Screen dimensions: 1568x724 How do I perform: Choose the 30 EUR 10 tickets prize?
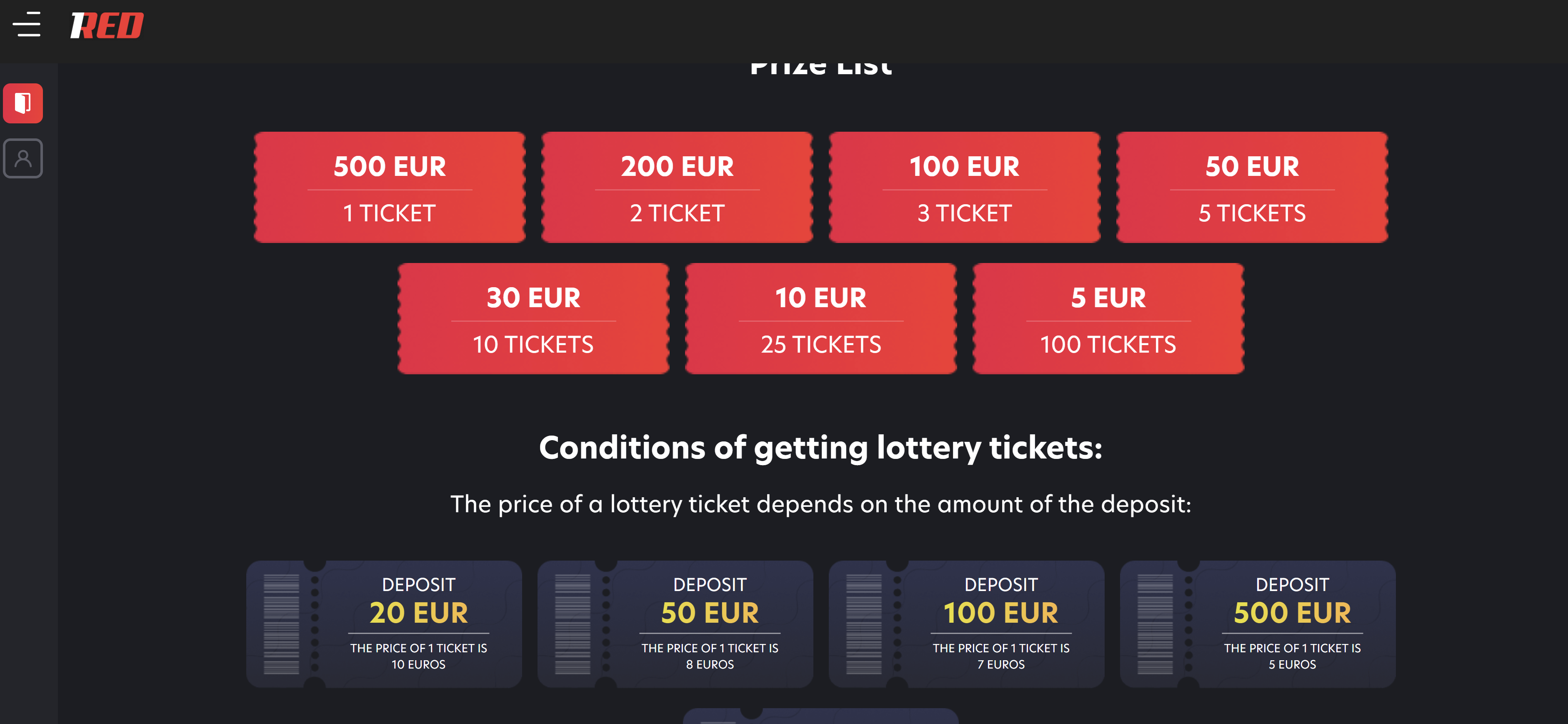point(533,318)
